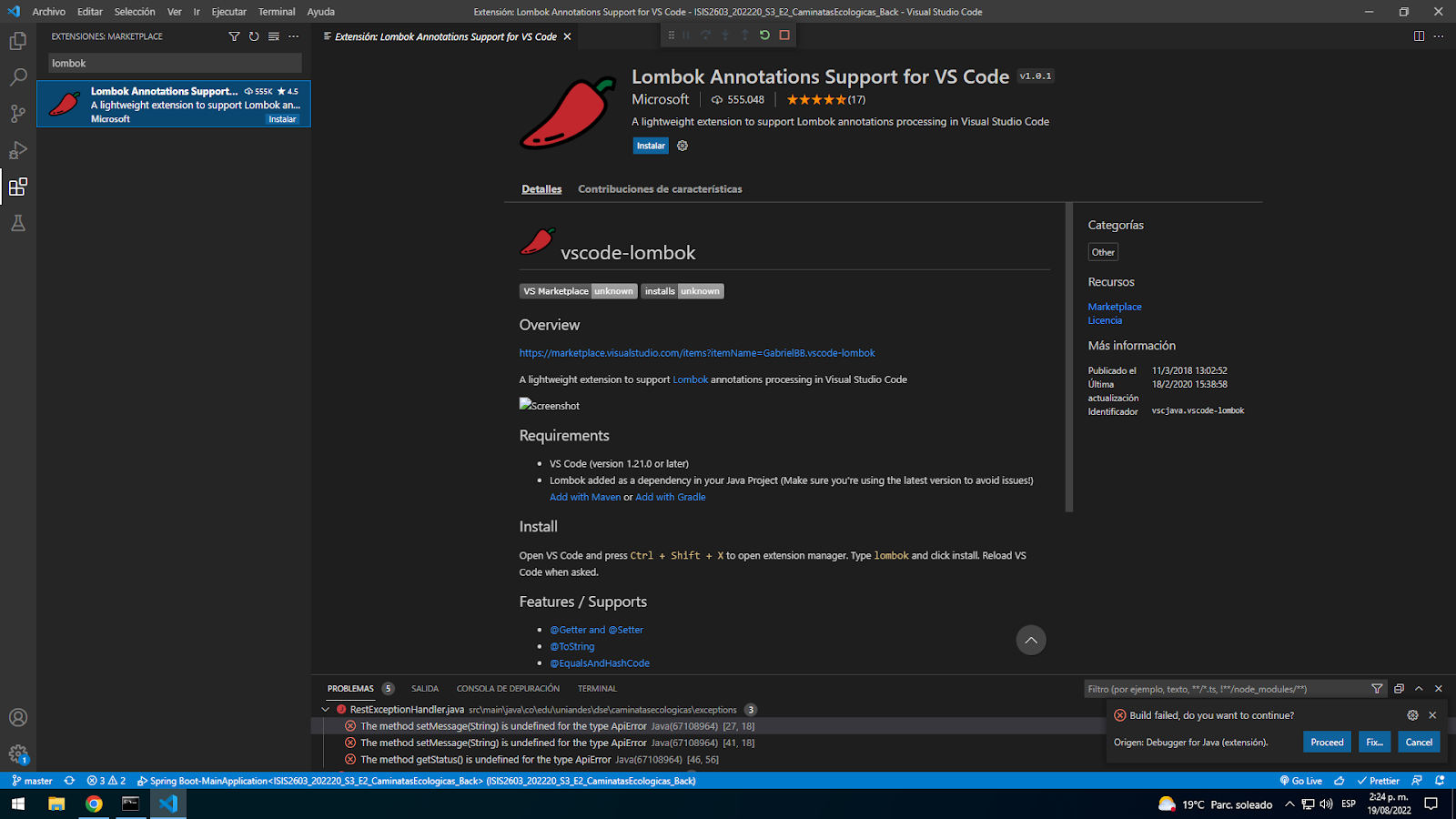Open the Source Control view
Viewport: 1456px width, 819px height.
pos(18,114)
